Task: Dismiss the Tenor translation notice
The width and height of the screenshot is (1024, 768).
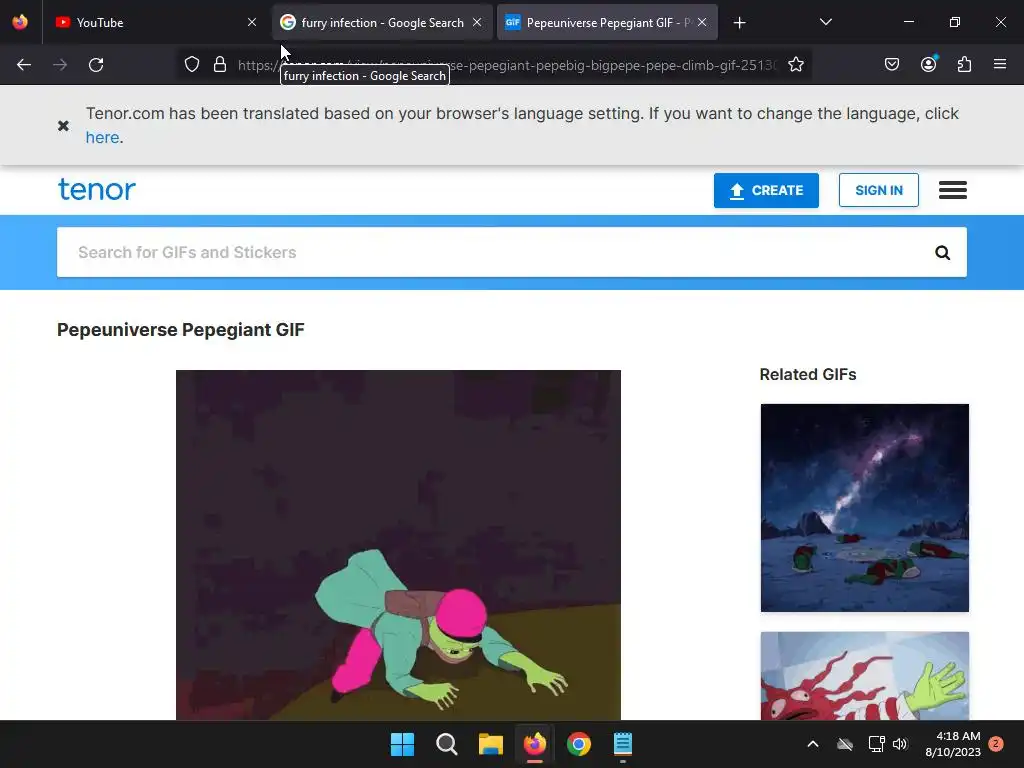Action: pos(63,125)
